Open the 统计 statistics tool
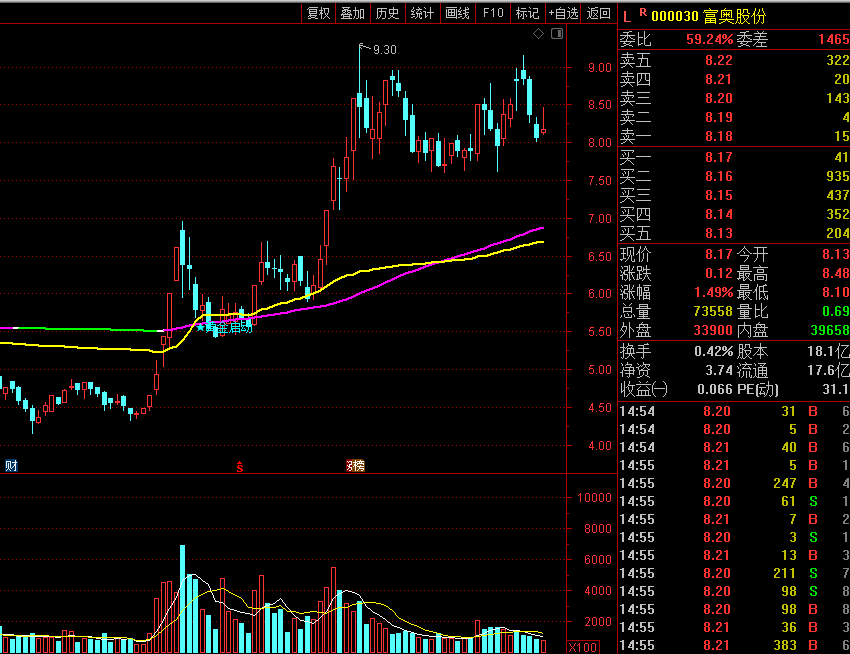The width and height of the screenshot is (850, 654). pyautogui.click(x=422, y=14)
